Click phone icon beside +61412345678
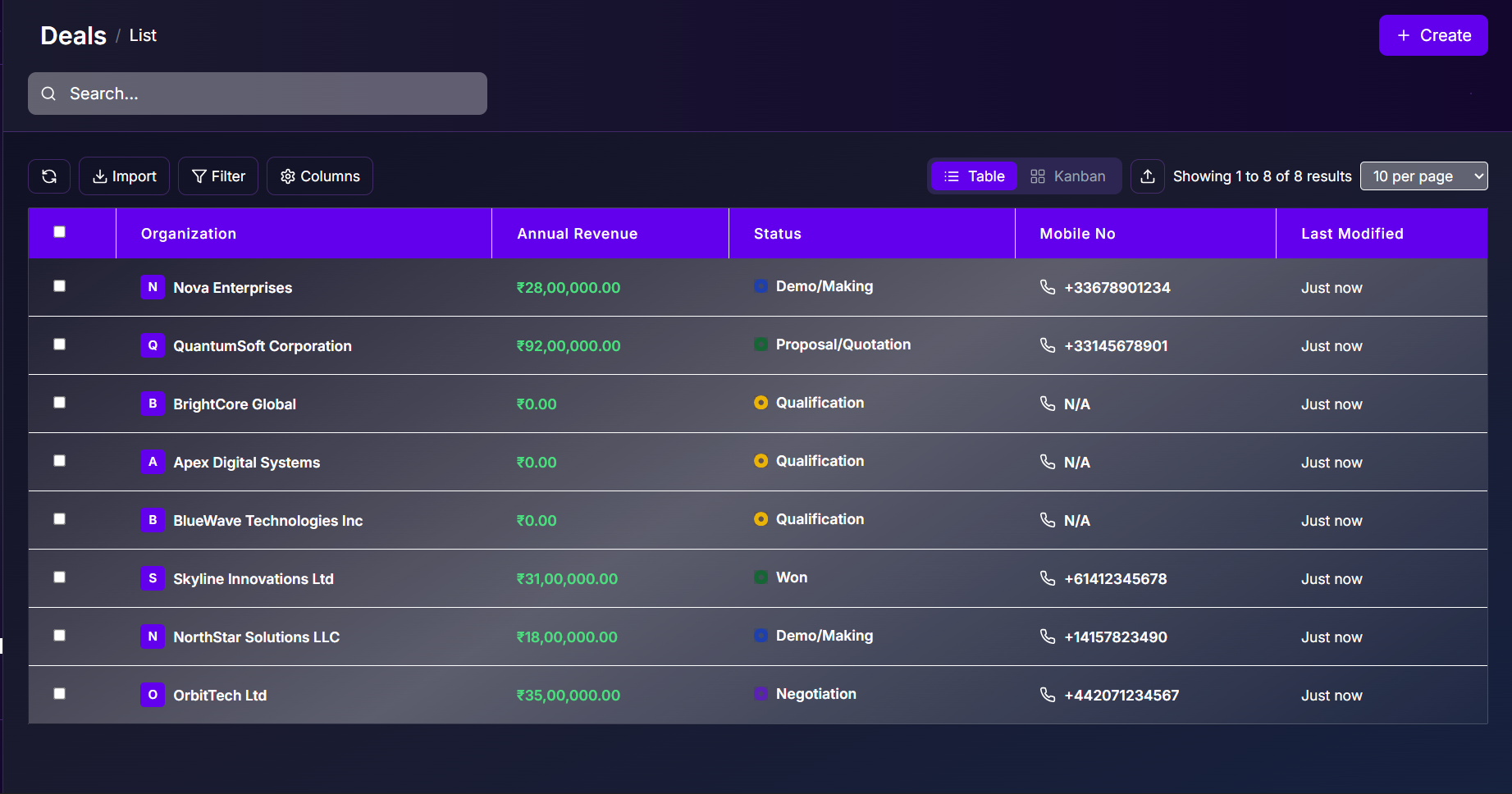 pyautogui.click(x=1048, y=578)
